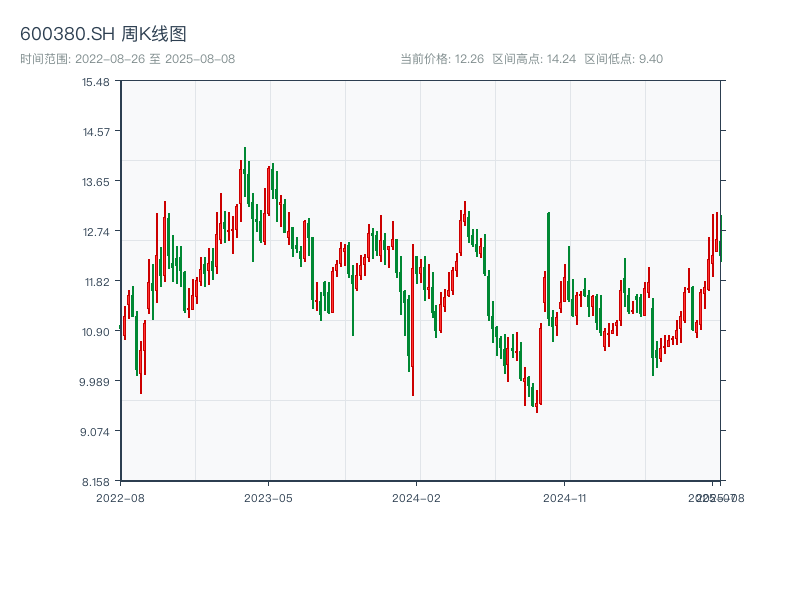
Task: Click the 14.57 y-axis price label
Action: (96, 131)
